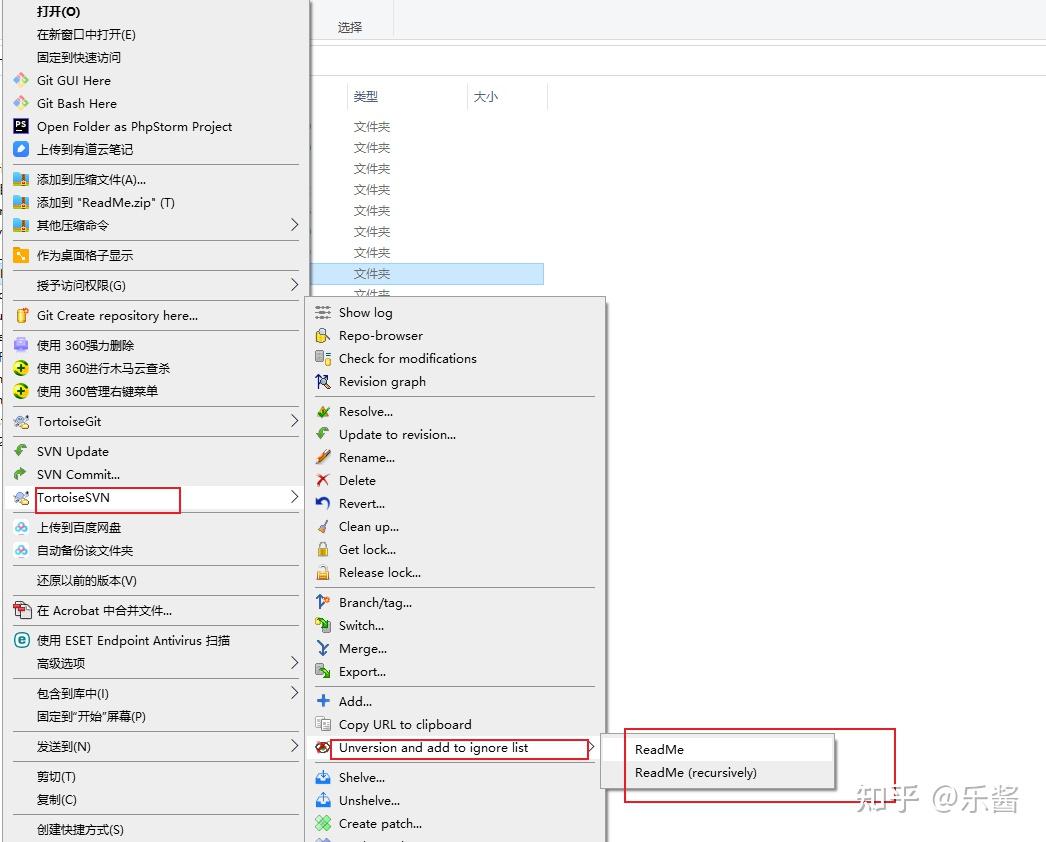
Task: Click the Check for modifications icon
Action: [x=323, y=358]
